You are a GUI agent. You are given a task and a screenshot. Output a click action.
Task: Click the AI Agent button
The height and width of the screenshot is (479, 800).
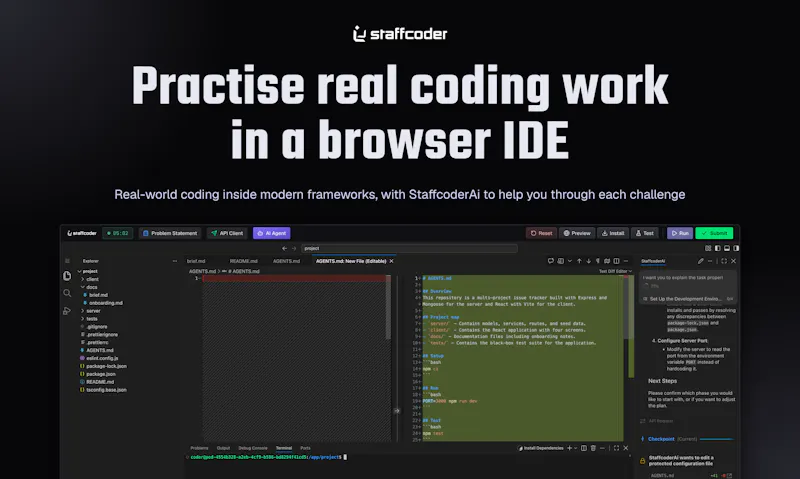point(271,233)
